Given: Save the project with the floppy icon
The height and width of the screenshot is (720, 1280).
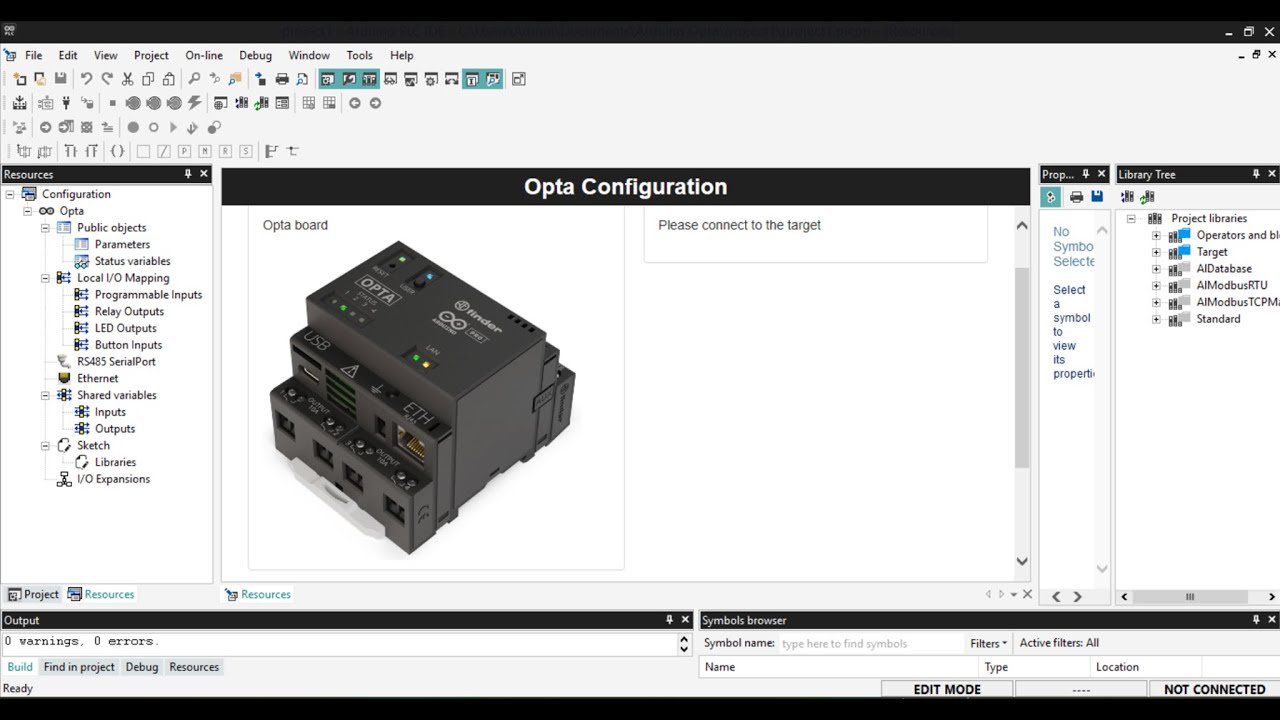Looking at the screenshot, I should 61,79.
